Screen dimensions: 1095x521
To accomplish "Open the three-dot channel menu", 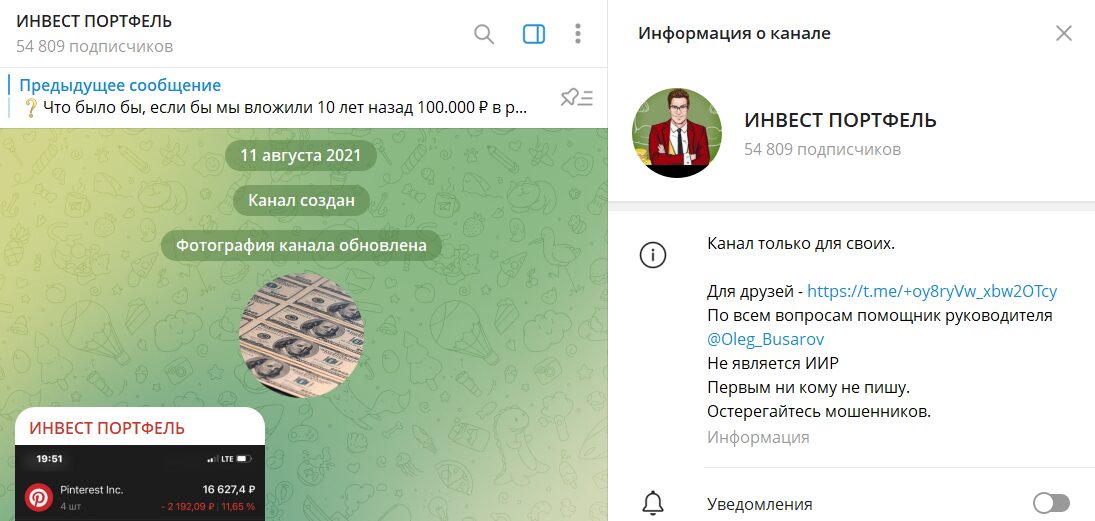I will (578, 34).
